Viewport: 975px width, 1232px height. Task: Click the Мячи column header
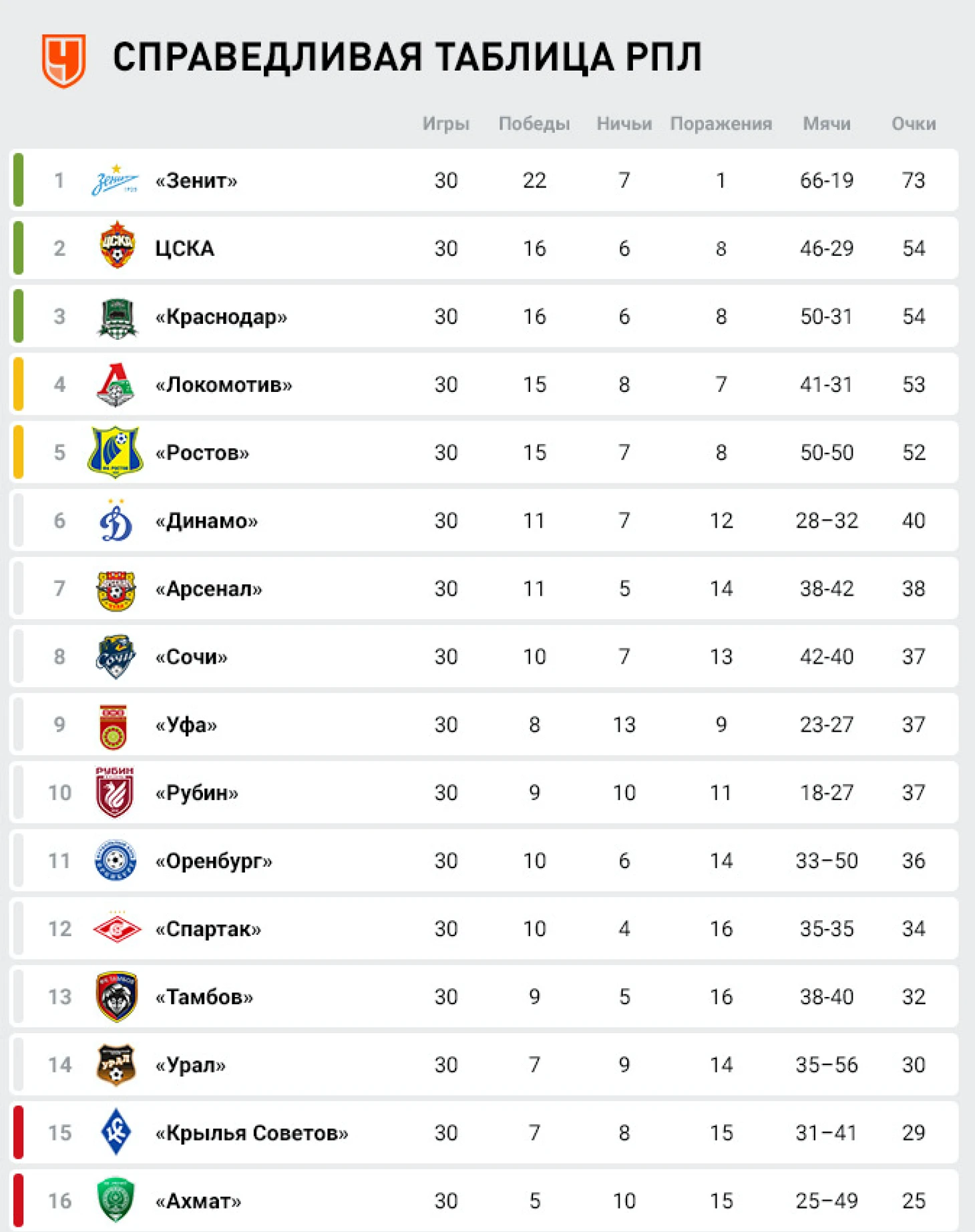tap(827, 124)
